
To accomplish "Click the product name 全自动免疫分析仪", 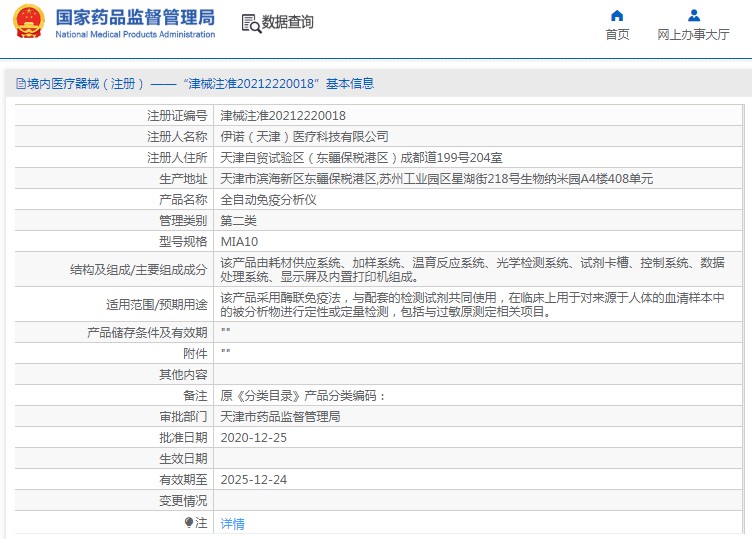I will tap(268, 199).
